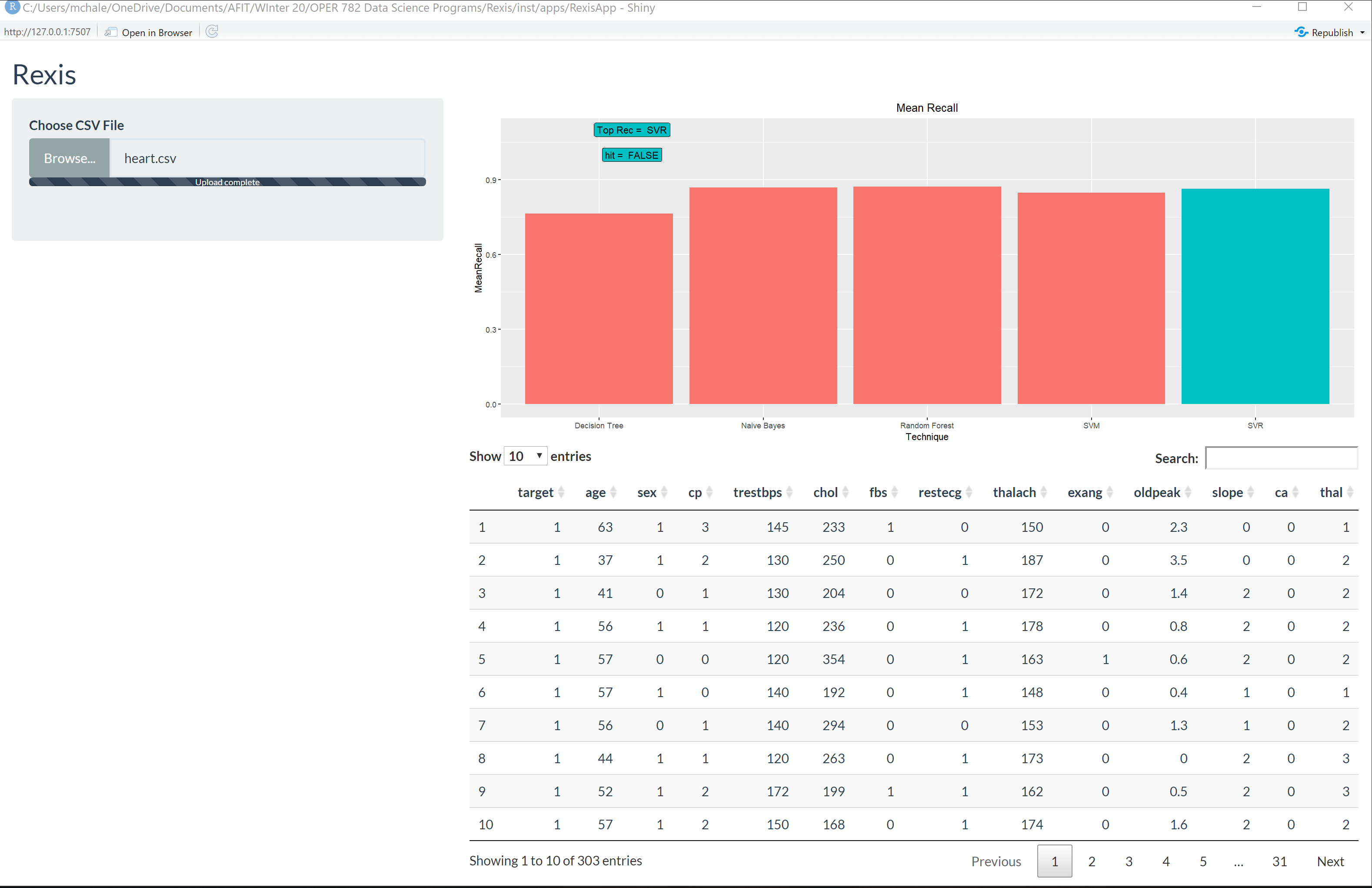Sort table by exang column
This screenshot has height=888, width=1372.
point(1090,492)
